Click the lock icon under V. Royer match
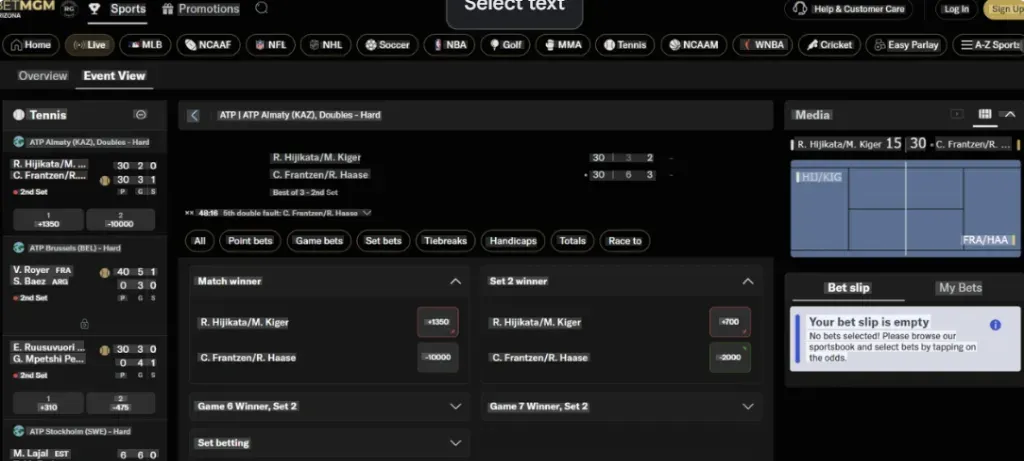The image size is (1024, 461). (84, 324)
